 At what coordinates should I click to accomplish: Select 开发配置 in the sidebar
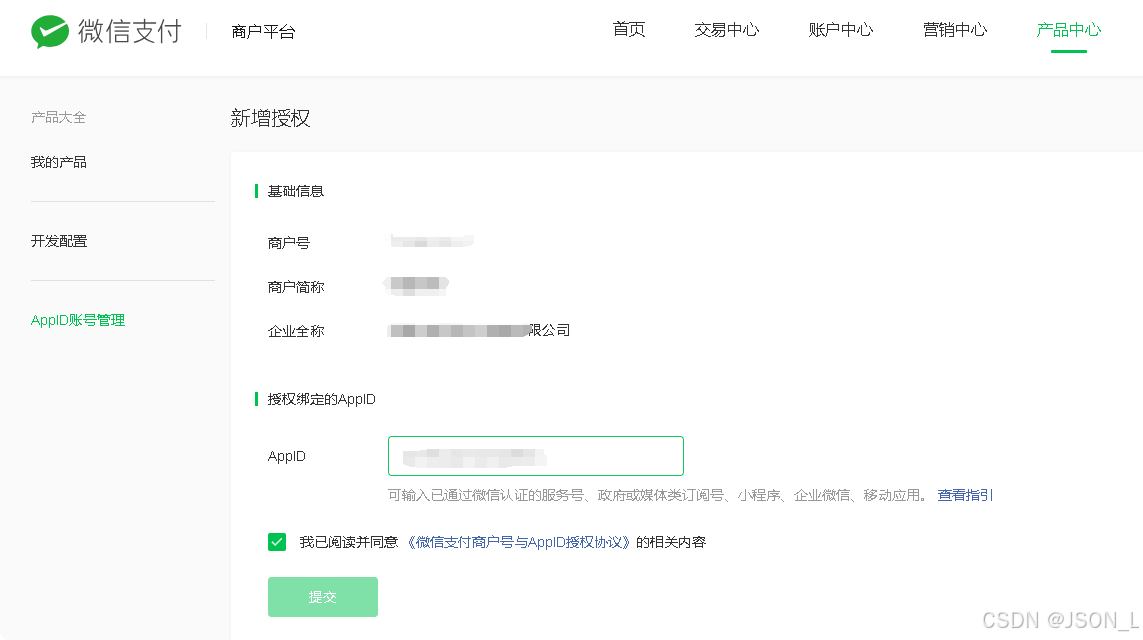pos(58,241)
